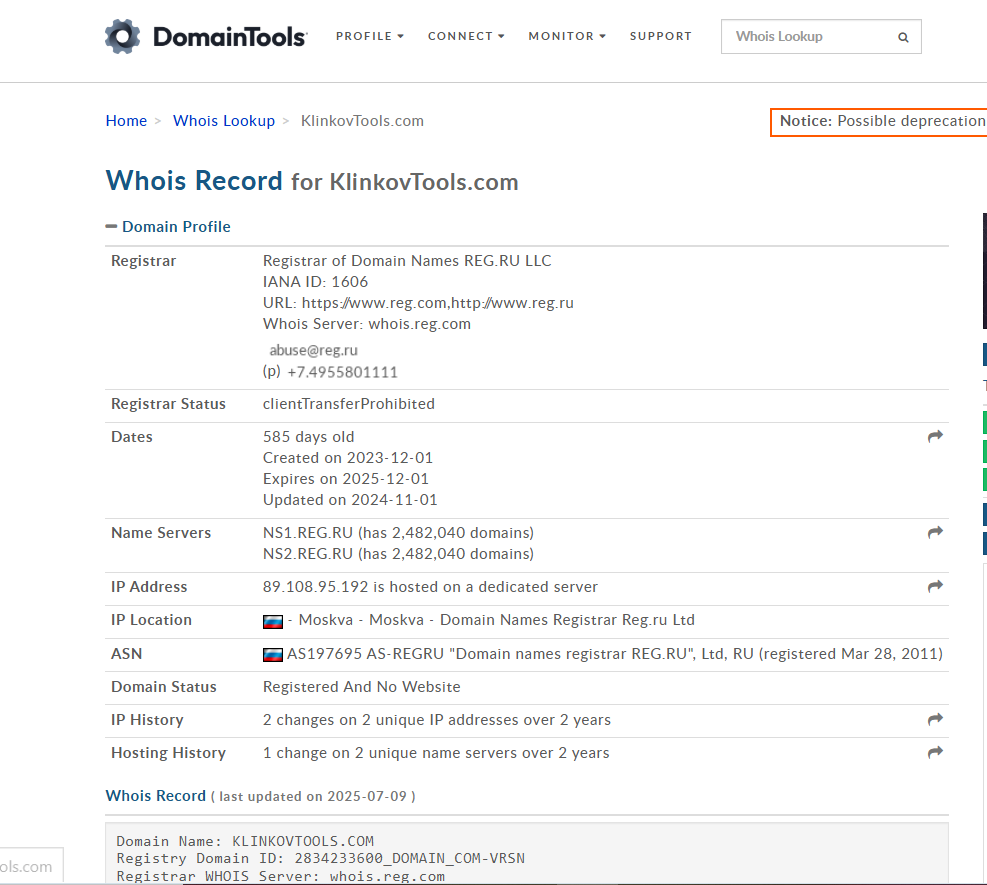Click the share arrow in Hosting History row

coord(935,752)
